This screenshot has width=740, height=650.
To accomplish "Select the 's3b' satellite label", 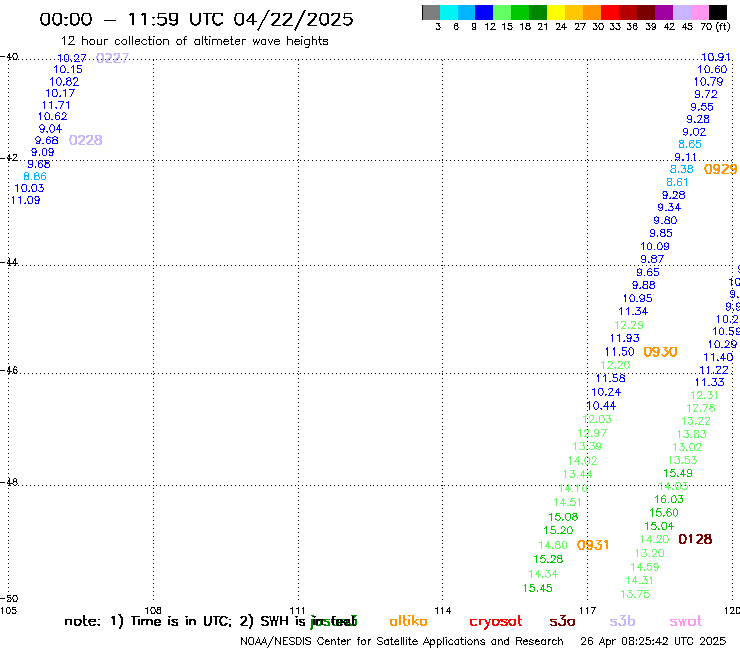I will [622, 621].
